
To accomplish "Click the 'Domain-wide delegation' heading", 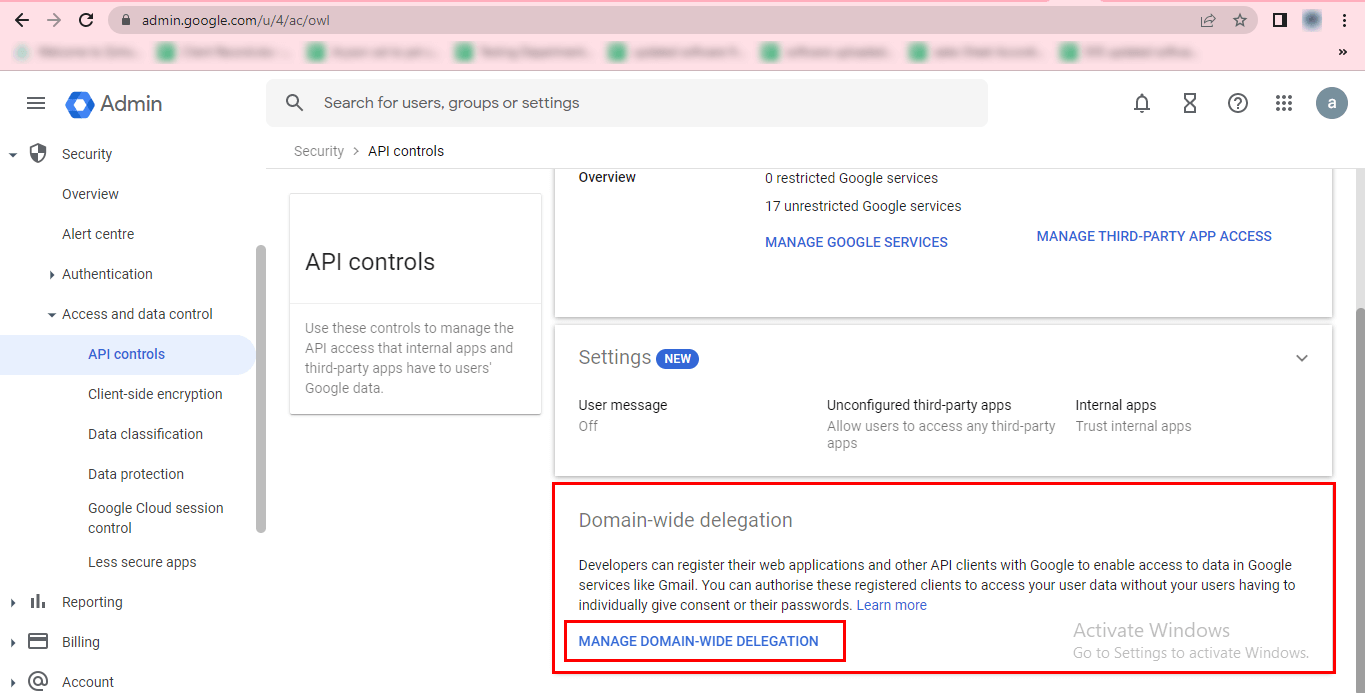I will [685, 520].
